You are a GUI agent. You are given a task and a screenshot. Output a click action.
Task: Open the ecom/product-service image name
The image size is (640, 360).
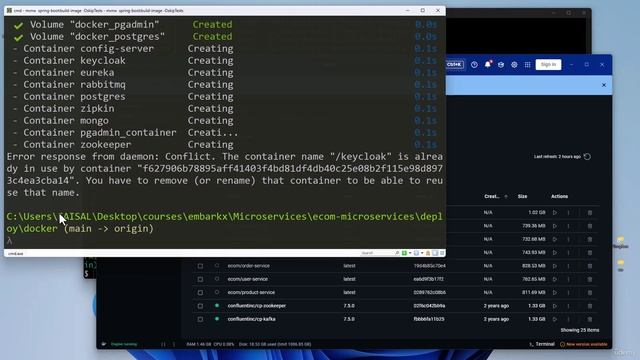coord(251,293)
